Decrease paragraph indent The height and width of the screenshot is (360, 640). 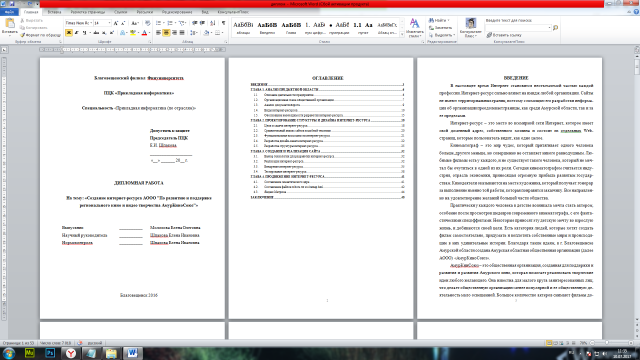pos(195,23)
